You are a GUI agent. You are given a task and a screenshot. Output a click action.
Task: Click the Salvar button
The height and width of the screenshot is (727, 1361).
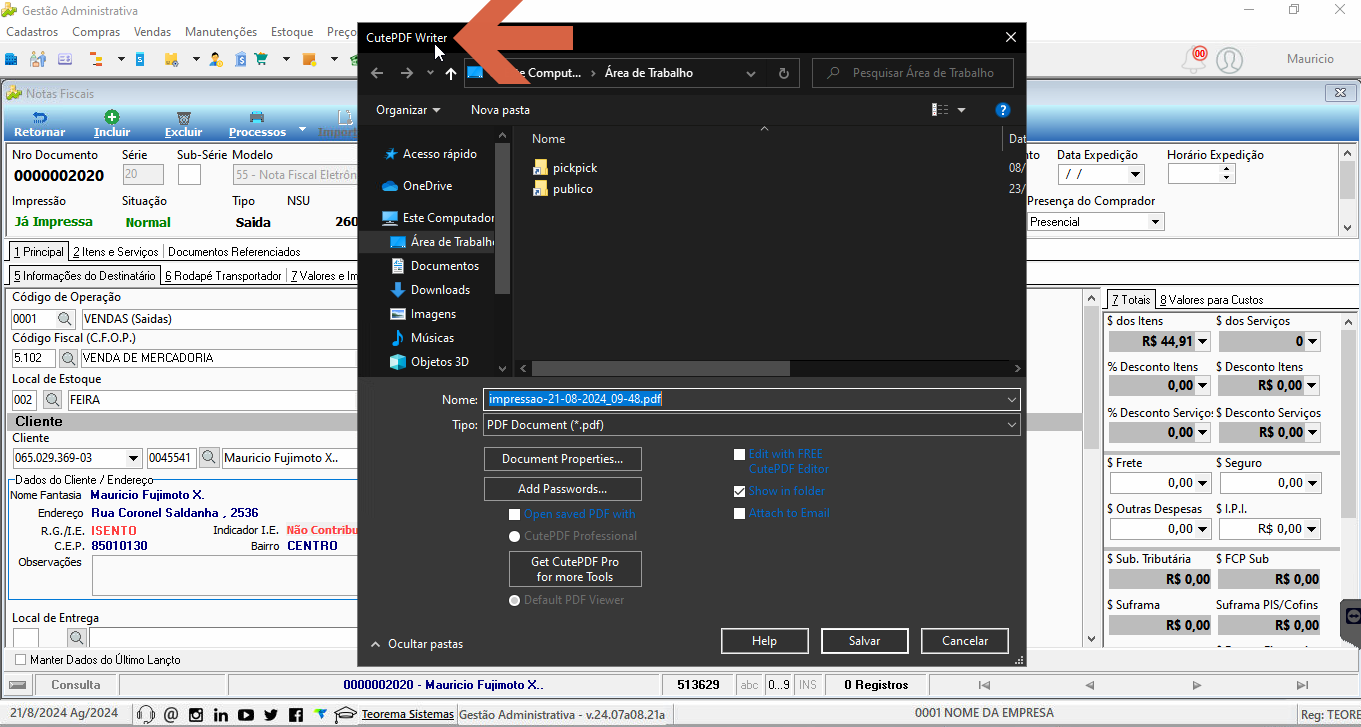click(865, 641)
